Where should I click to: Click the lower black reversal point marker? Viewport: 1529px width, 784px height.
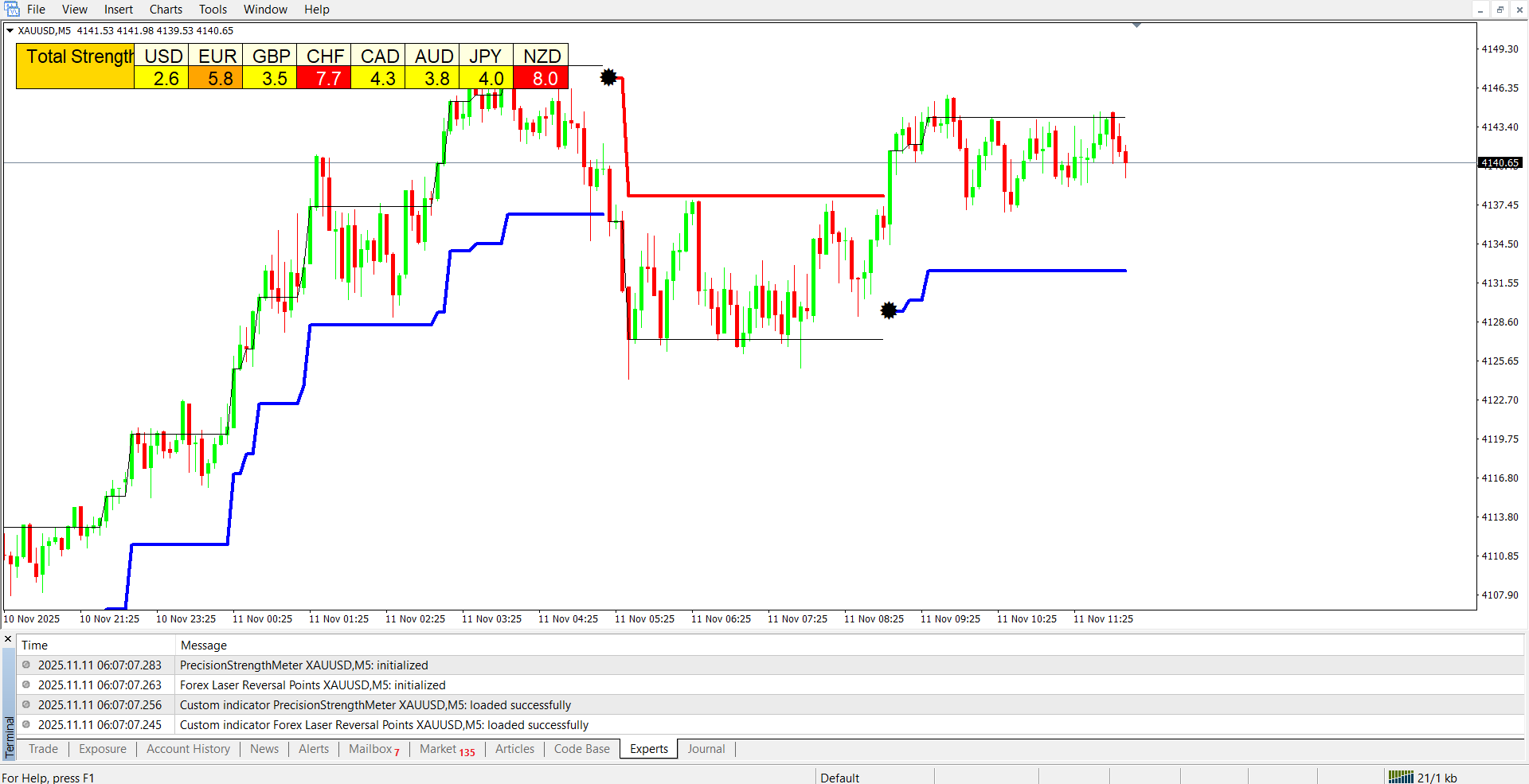click(889, 310)
